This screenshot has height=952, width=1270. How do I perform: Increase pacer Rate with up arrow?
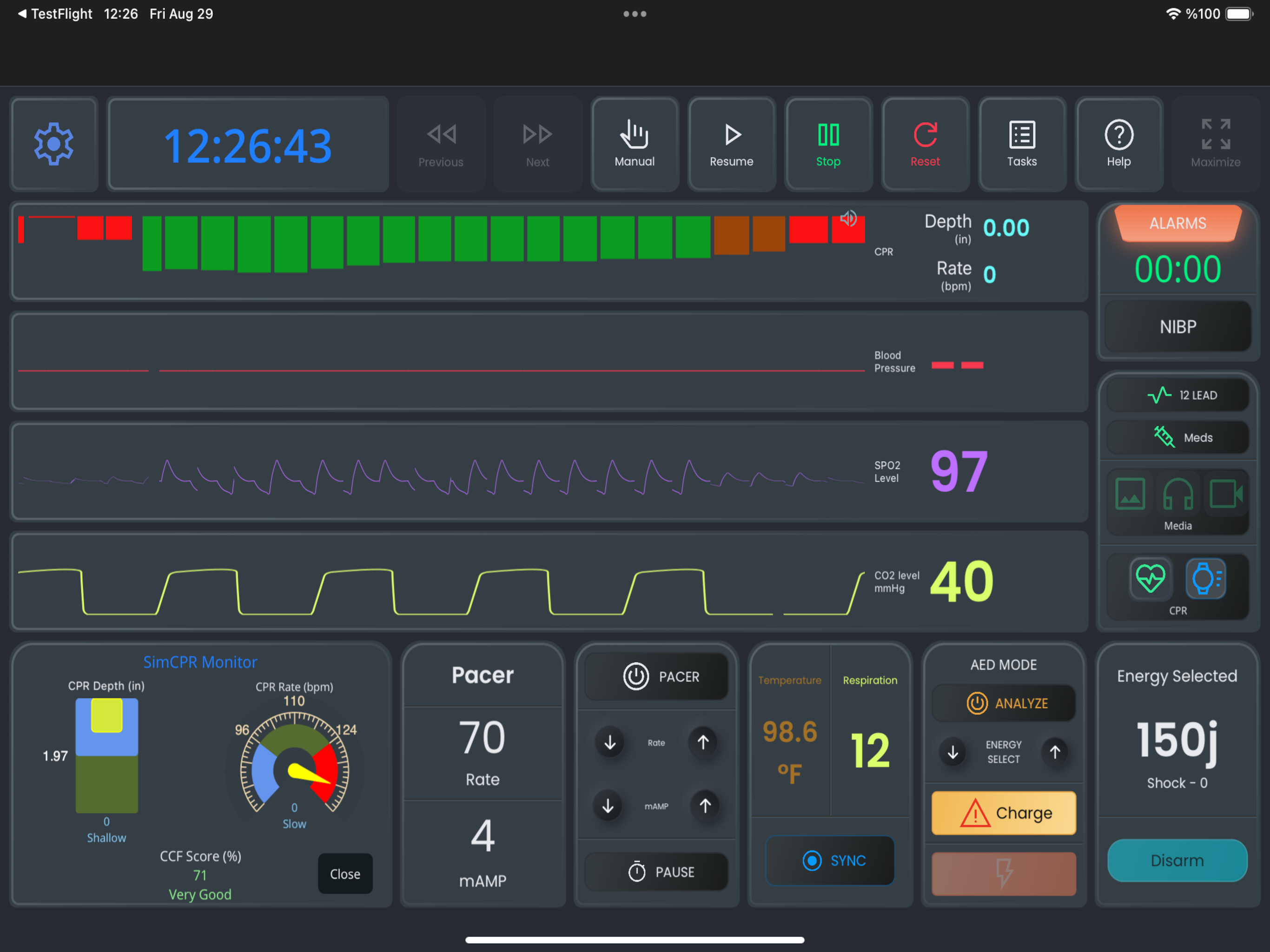(703, 742)
